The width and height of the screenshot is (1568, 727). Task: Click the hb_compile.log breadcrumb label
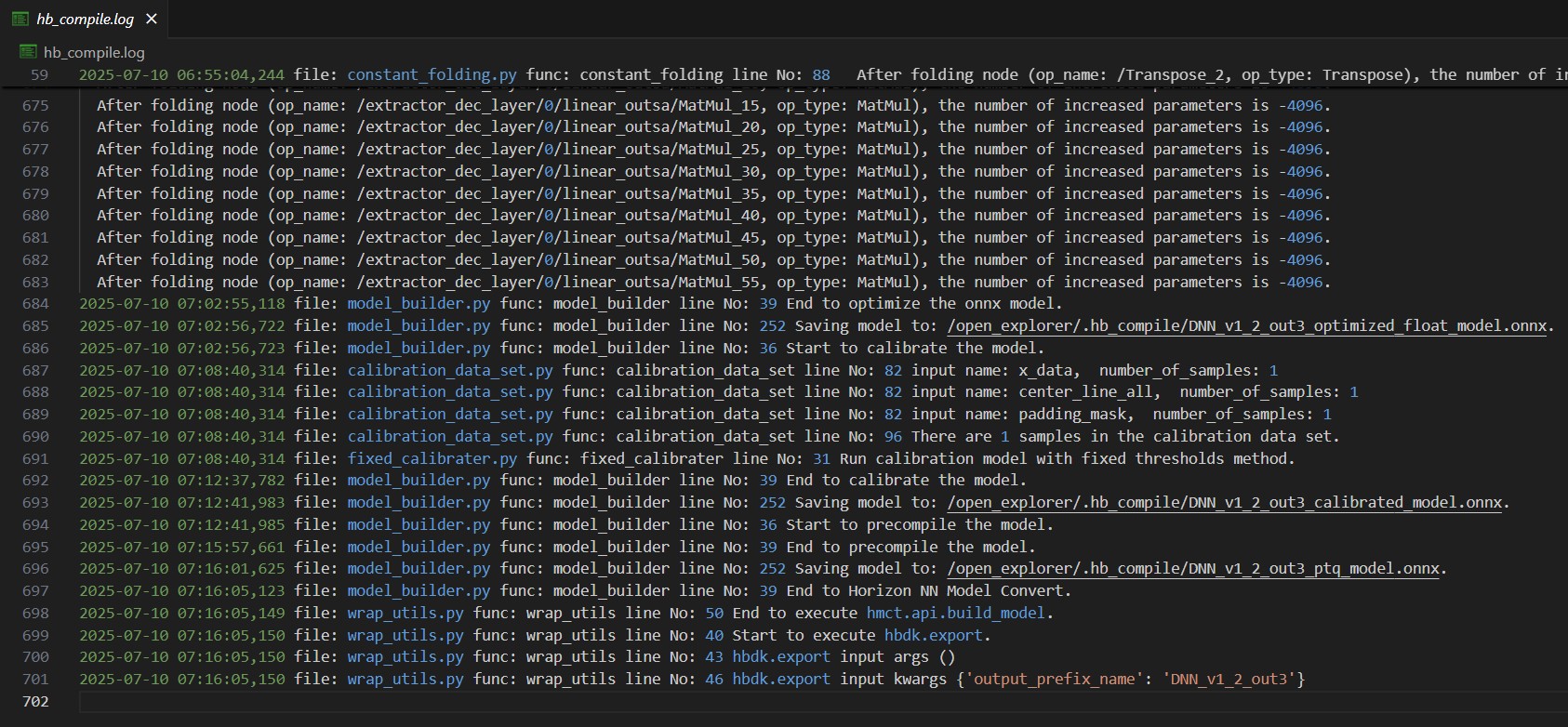(94, 52)
